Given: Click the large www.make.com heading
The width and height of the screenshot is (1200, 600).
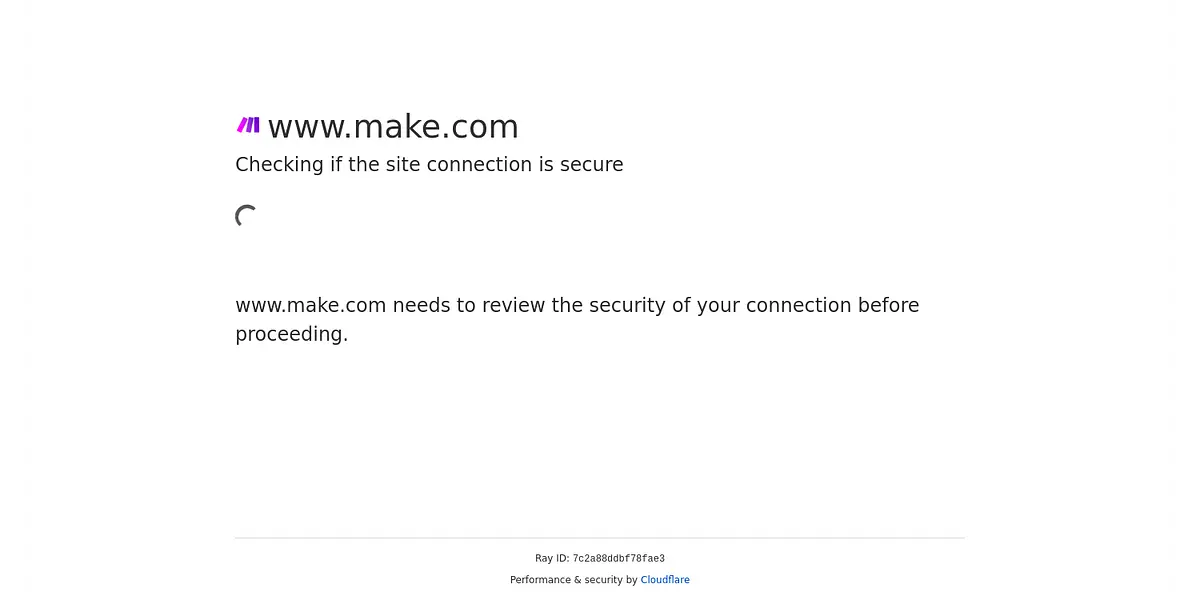Looking at the screenshot, I should (393, 127).
